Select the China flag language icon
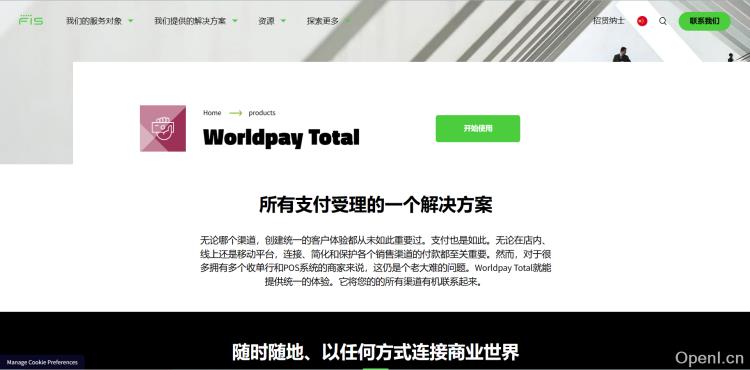This screenshot has height=370, width=750. pyautogui.click(x=642, y=21)
